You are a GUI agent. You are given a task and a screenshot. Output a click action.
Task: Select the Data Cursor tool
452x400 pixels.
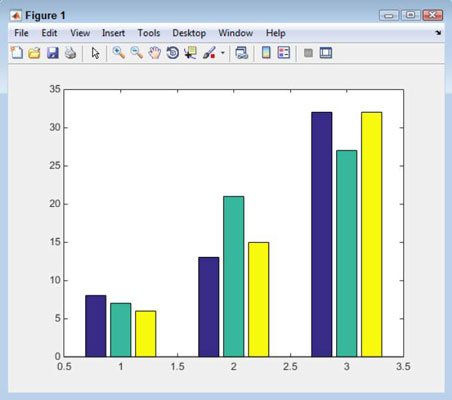(x=190, y=53)
